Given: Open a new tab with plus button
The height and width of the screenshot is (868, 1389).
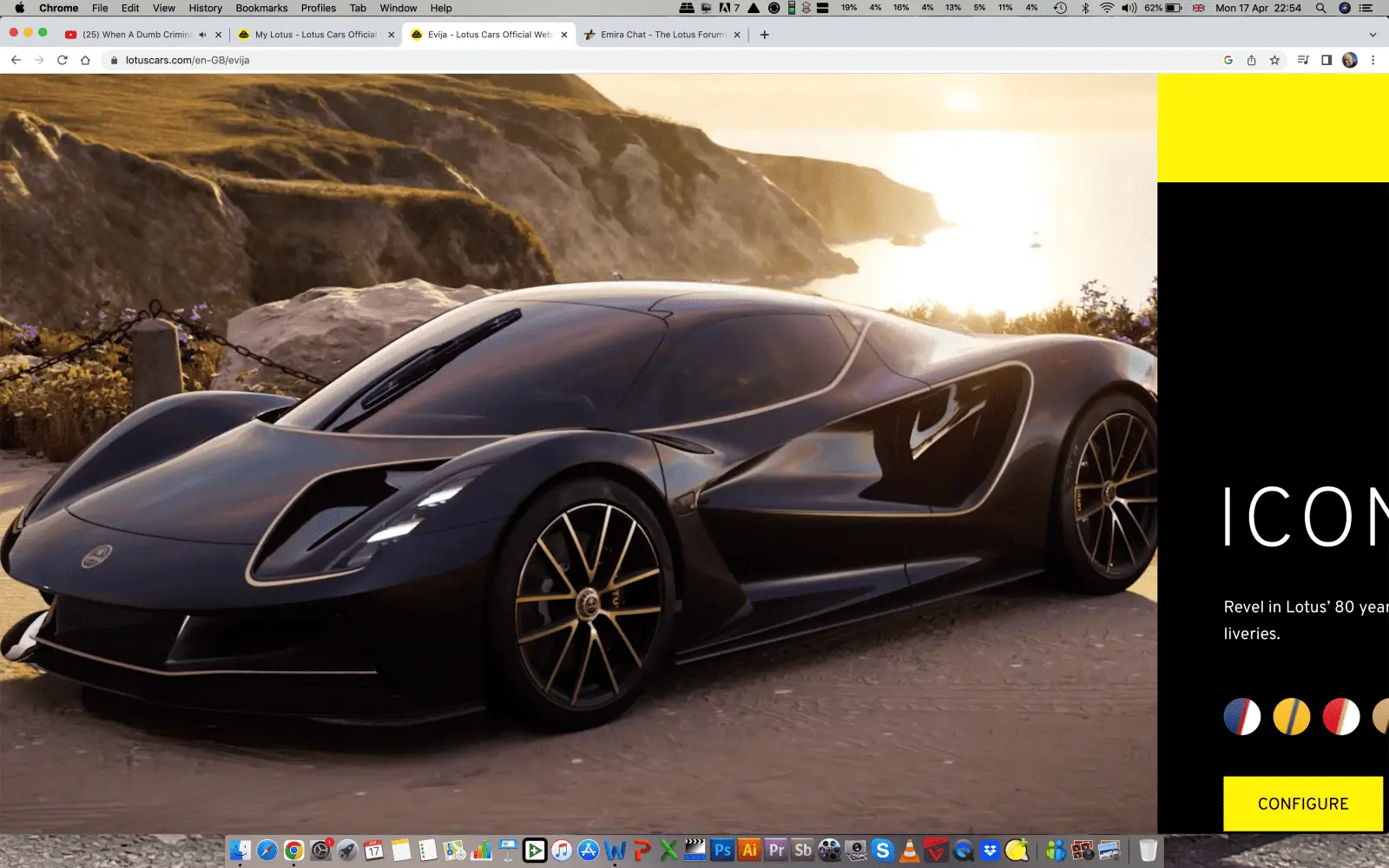Looking at the screenshot, I should coord(764,35).
